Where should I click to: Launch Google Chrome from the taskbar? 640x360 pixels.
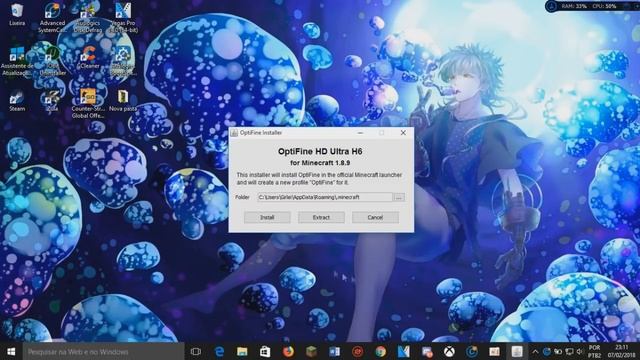pos(380,351)
